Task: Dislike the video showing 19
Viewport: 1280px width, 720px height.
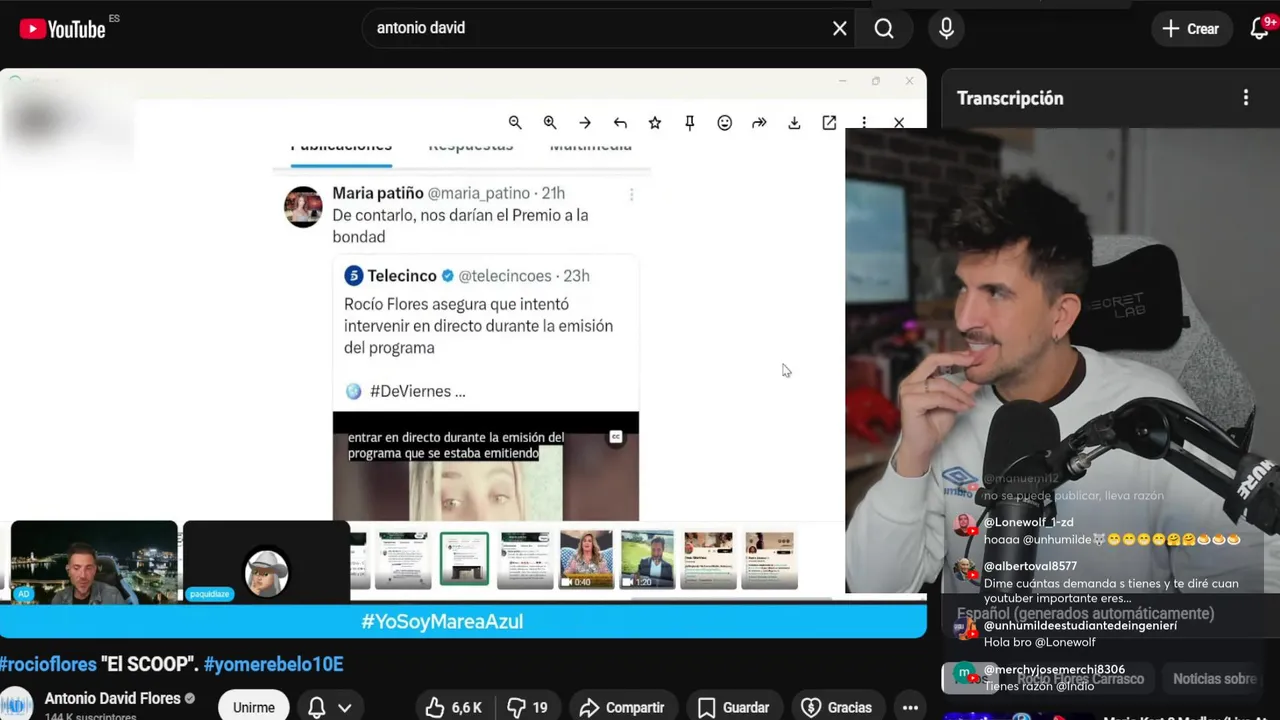Action: (527, 708)
